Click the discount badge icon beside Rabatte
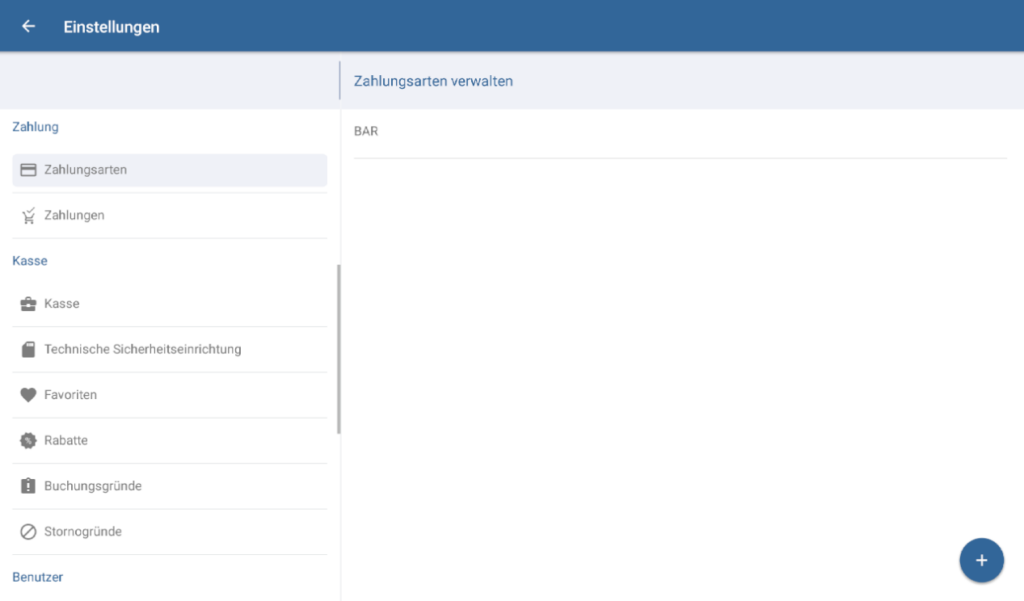Screen dimensions: 1024x601 (28, 441)
